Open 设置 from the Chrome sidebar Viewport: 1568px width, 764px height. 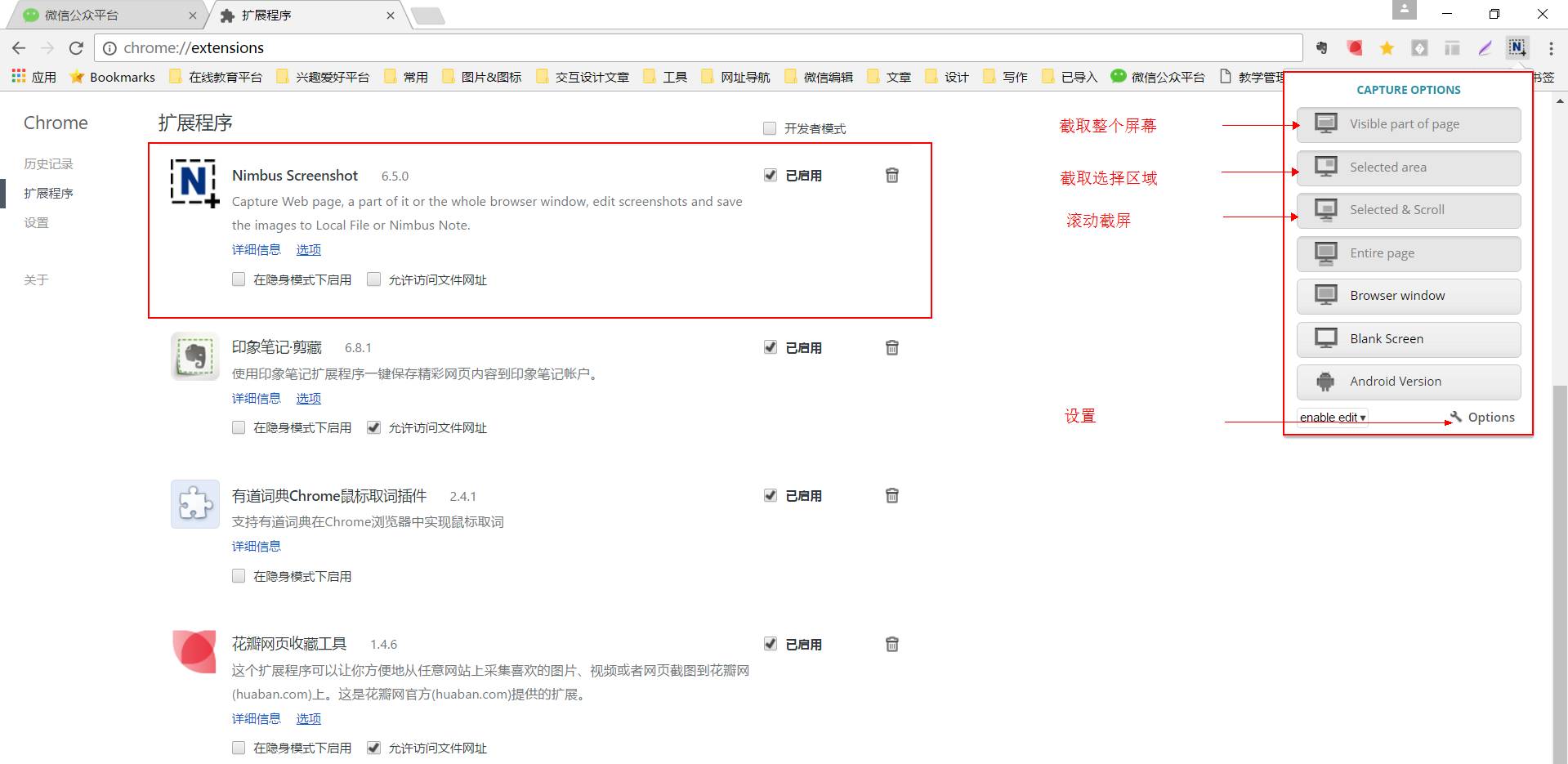(36, 222)
